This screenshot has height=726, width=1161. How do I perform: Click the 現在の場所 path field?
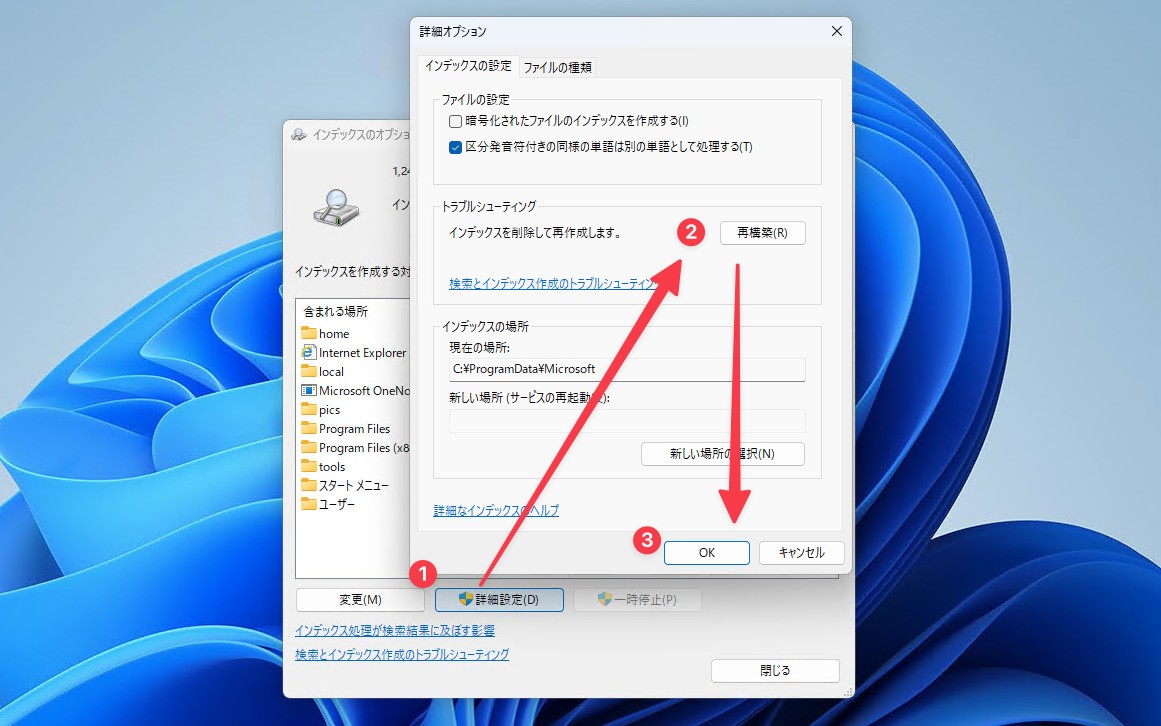[x=627, y=369]
